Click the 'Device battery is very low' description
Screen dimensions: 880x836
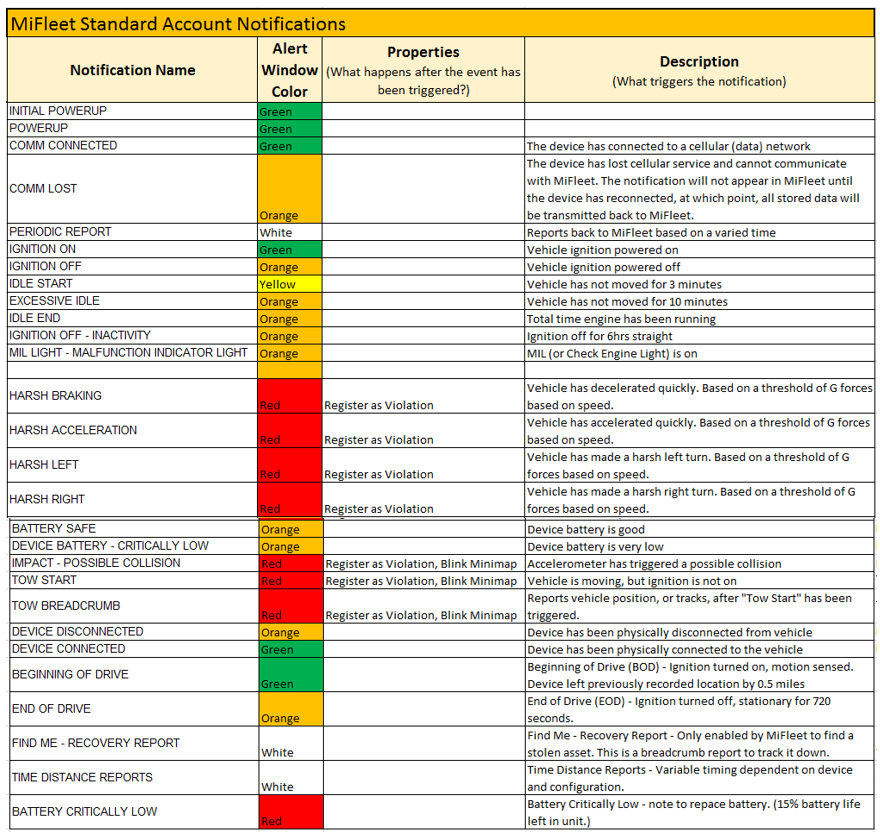[x=595, y=547]
